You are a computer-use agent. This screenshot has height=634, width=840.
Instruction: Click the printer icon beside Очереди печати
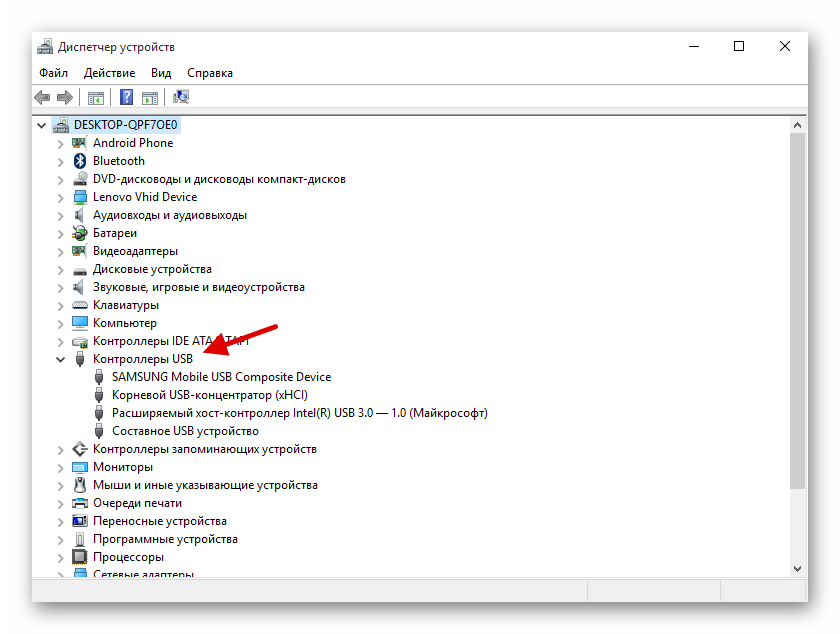(80, 503)
